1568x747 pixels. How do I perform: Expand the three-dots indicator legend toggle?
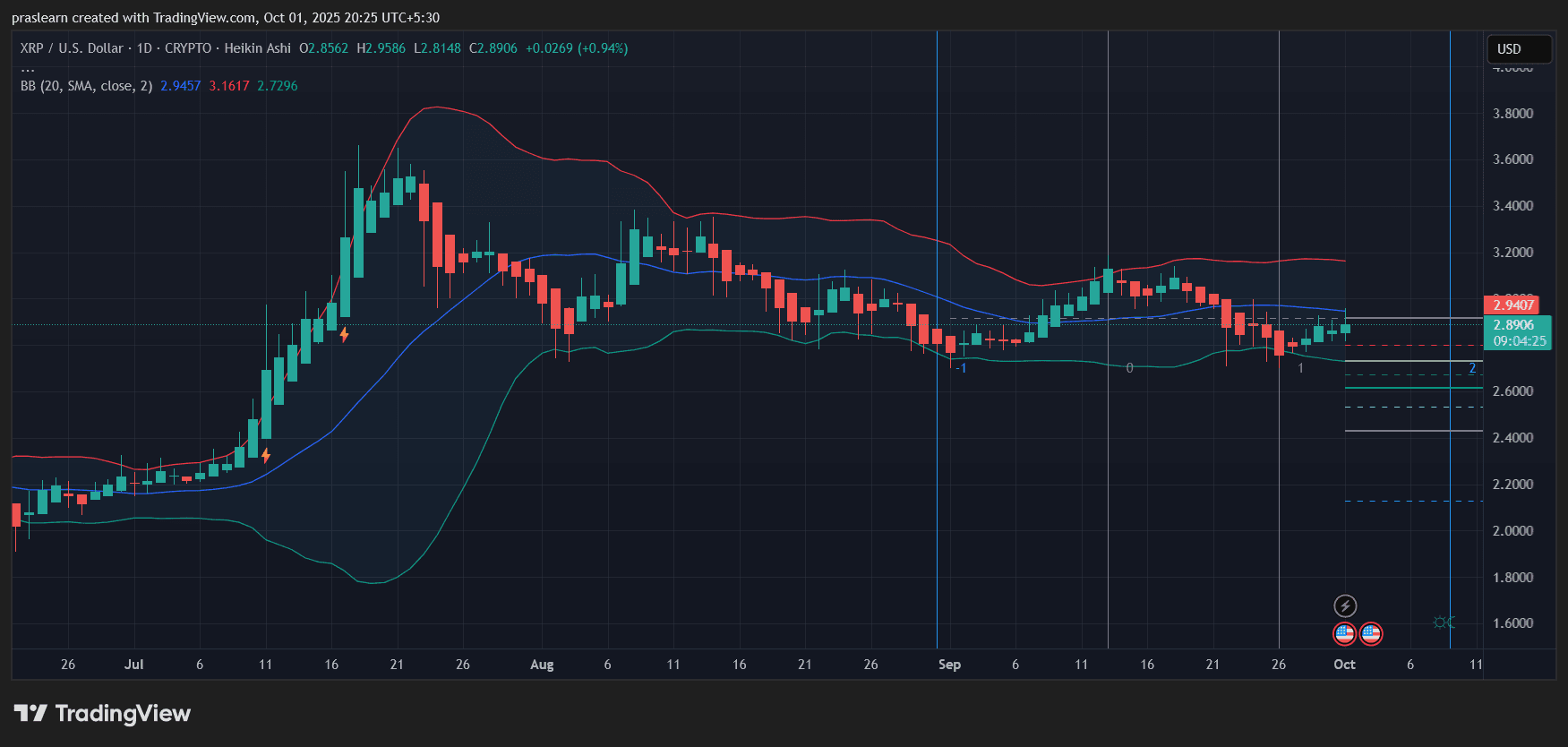tap(28, 68)
